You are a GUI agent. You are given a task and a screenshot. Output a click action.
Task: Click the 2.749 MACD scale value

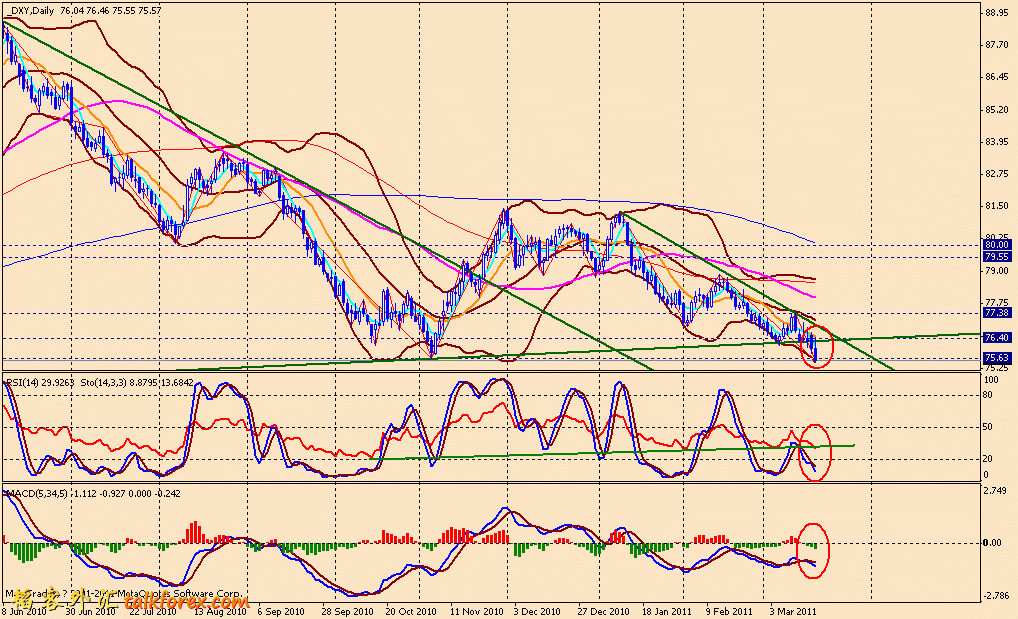tap(997, 490)
